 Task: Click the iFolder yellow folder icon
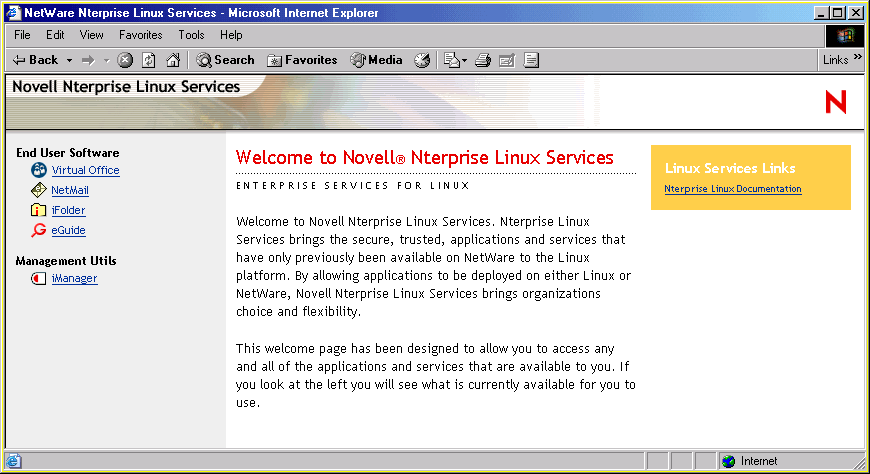click(x=38, y=210)
